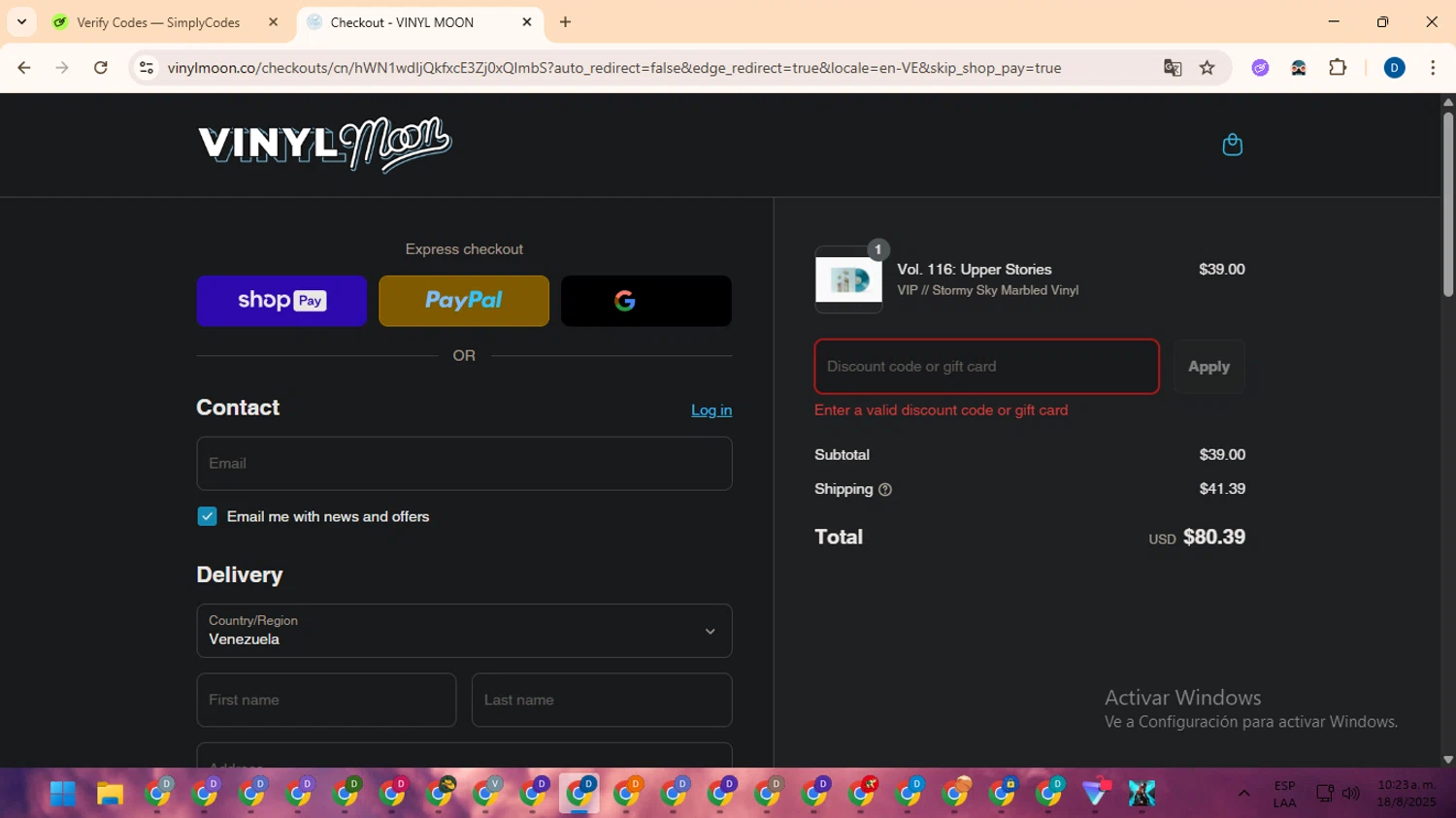Reload the checkout page

pos(101,68)
